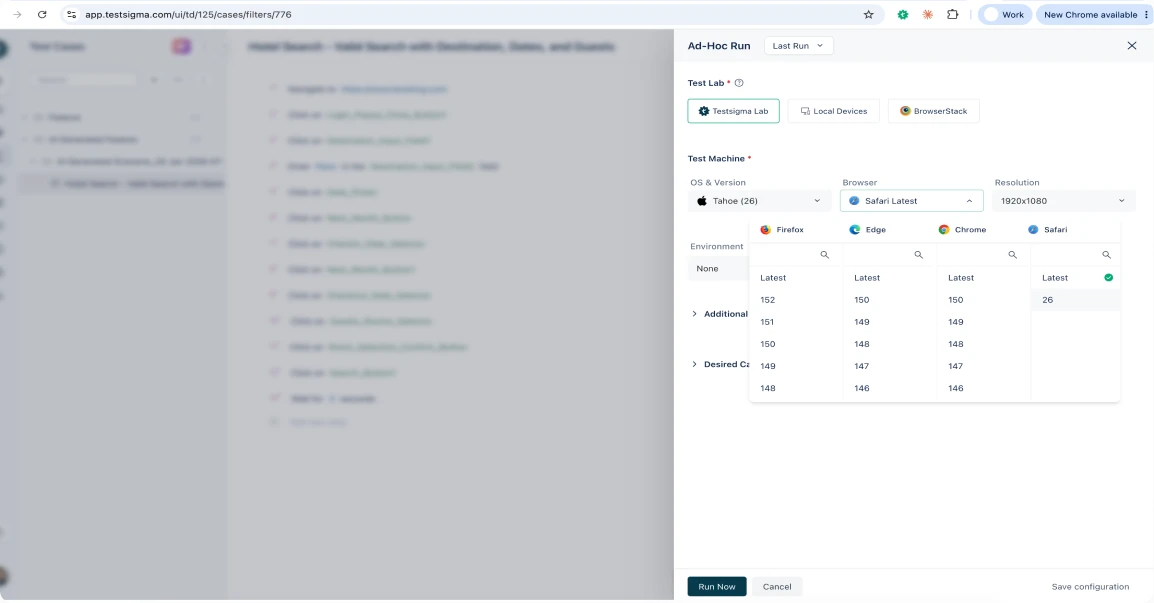Viewport: 1154px width, 603px height.
Task: Bookmark this page with the star icon
Action: click(x=868, y=15)
